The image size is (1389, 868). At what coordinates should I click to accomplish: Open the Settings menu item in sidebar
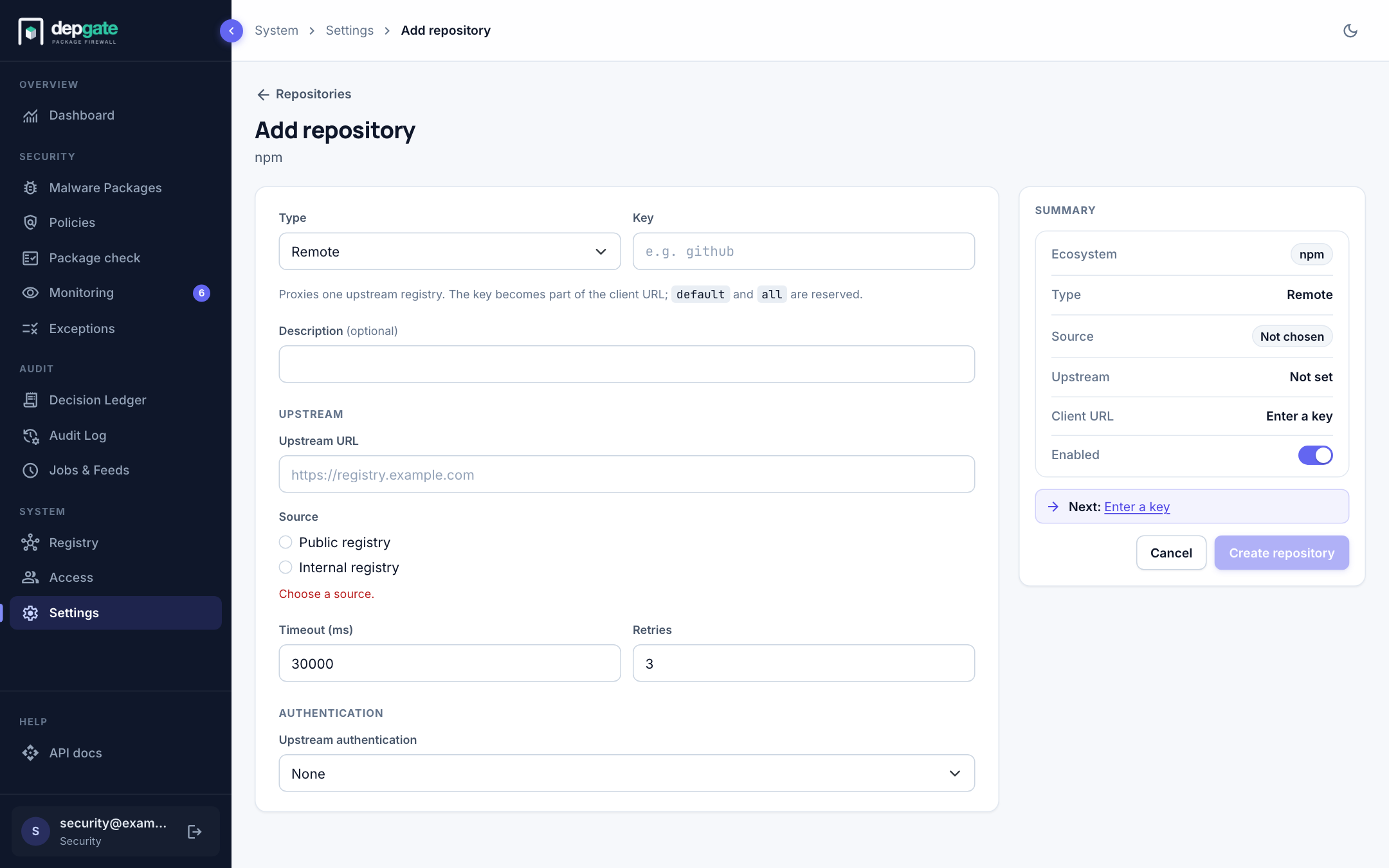pos(116,613)
